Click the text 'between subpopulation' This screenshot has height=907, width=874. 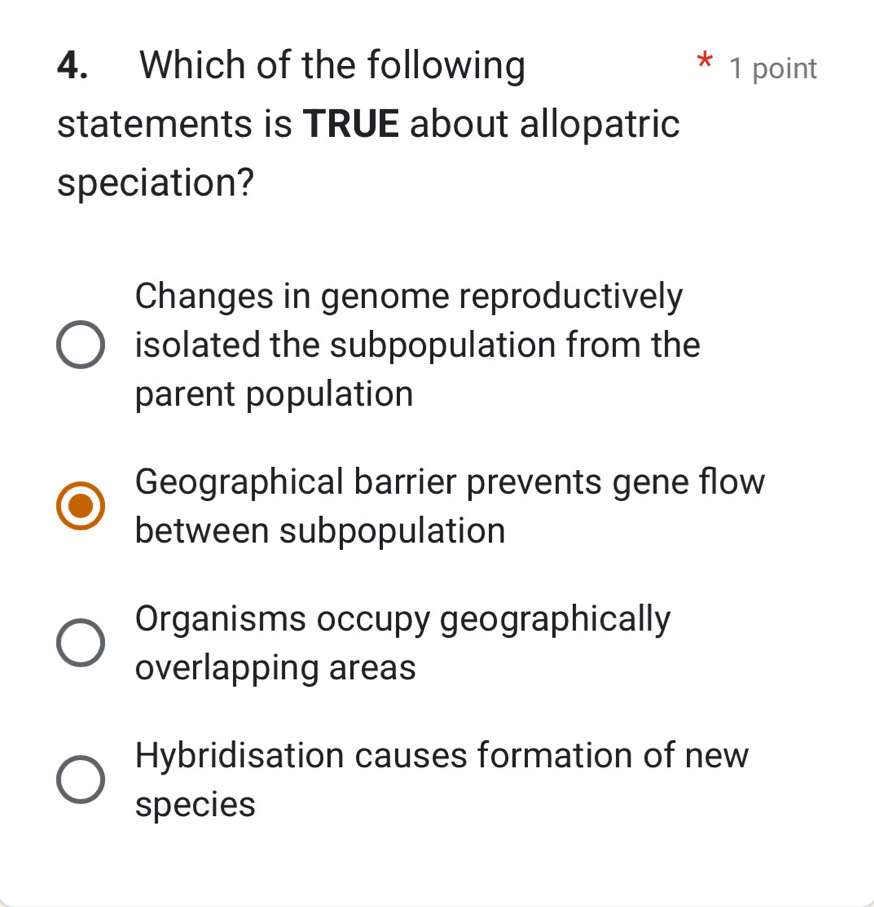point(320,530)
